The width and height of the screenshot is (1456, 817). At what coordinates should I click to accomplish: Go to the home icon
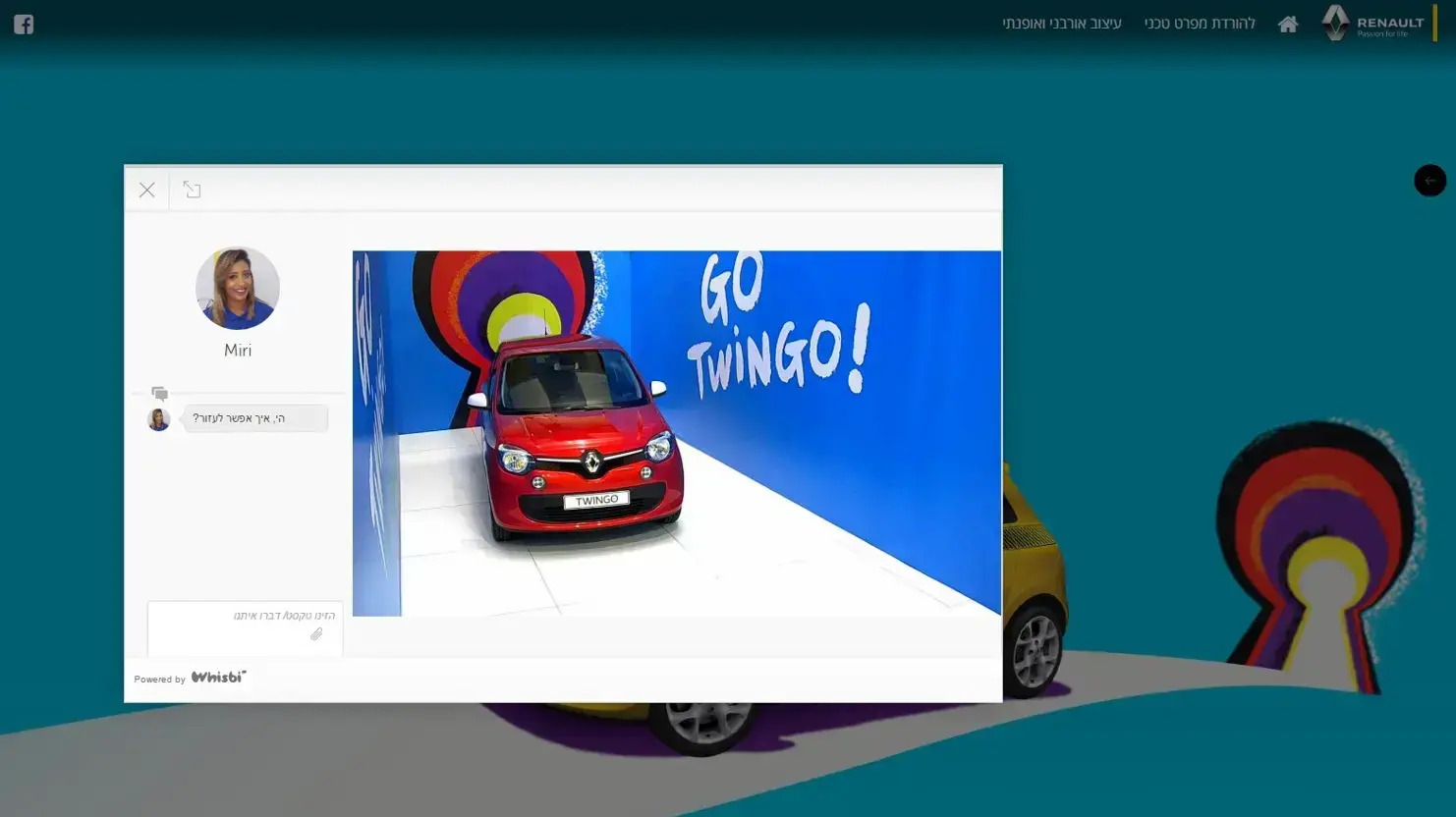coord(1288,25)
